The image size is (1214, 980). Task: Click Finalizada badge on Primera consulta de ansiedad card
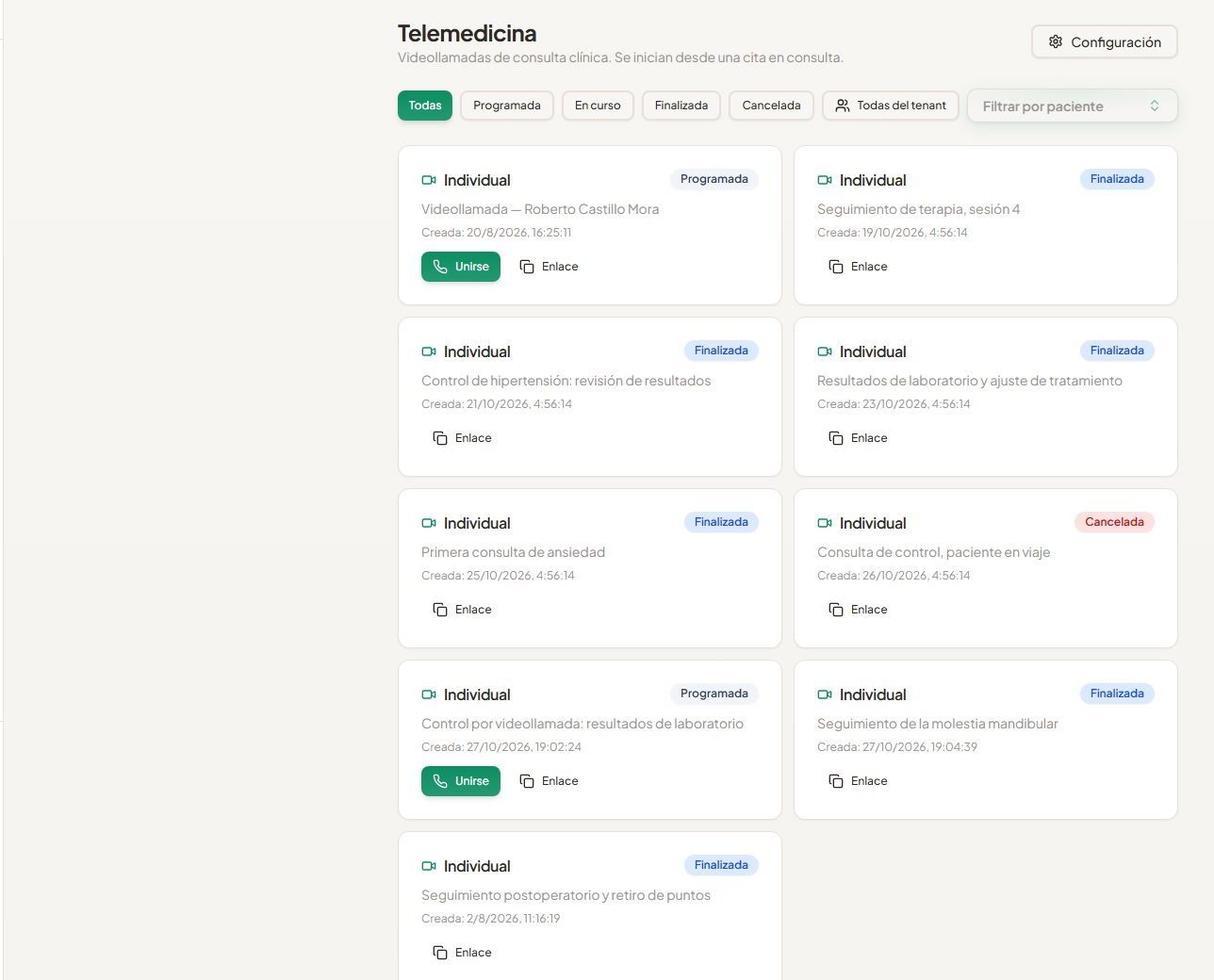(x=721, y=522)
